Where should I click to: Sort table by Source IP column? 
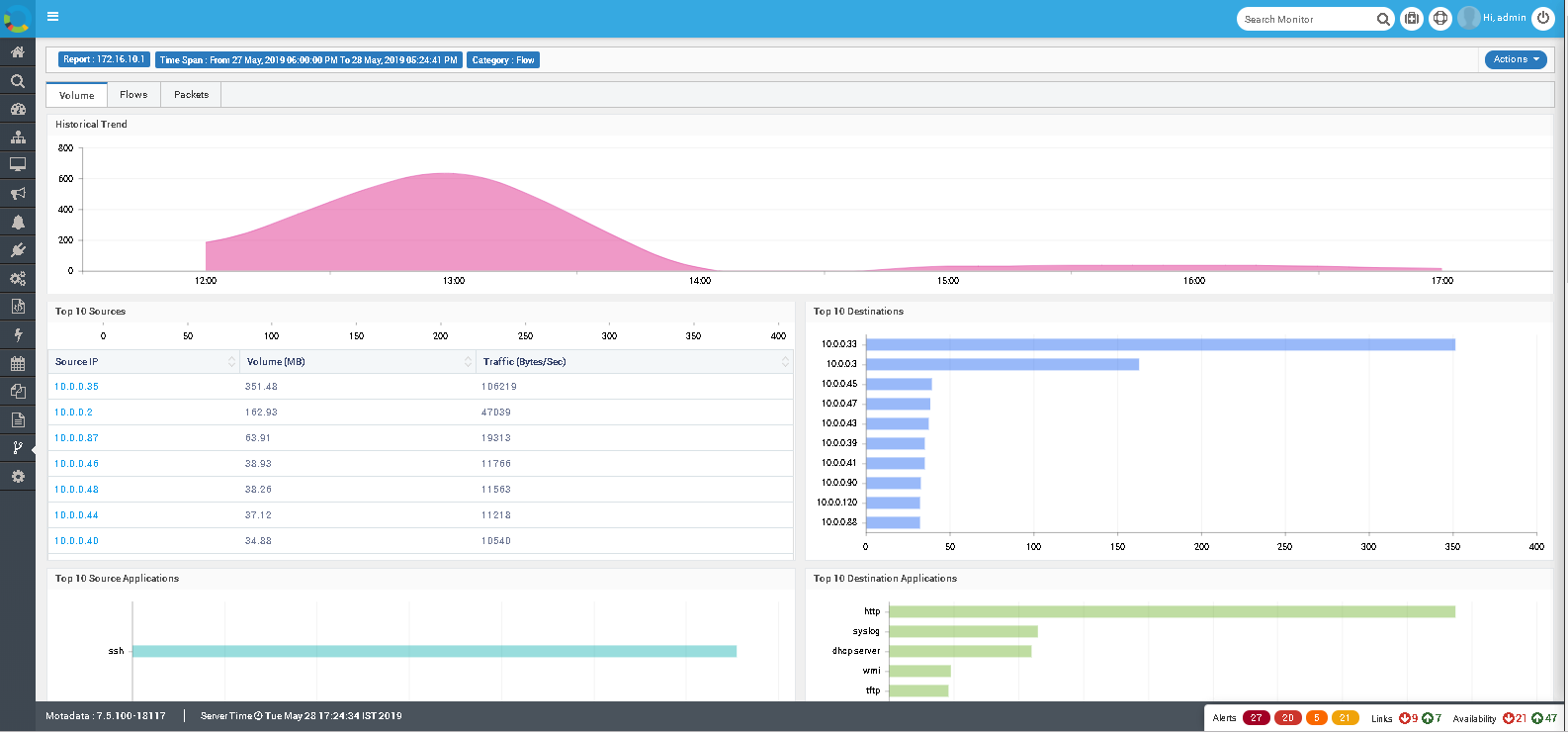(x=143, y=362)
